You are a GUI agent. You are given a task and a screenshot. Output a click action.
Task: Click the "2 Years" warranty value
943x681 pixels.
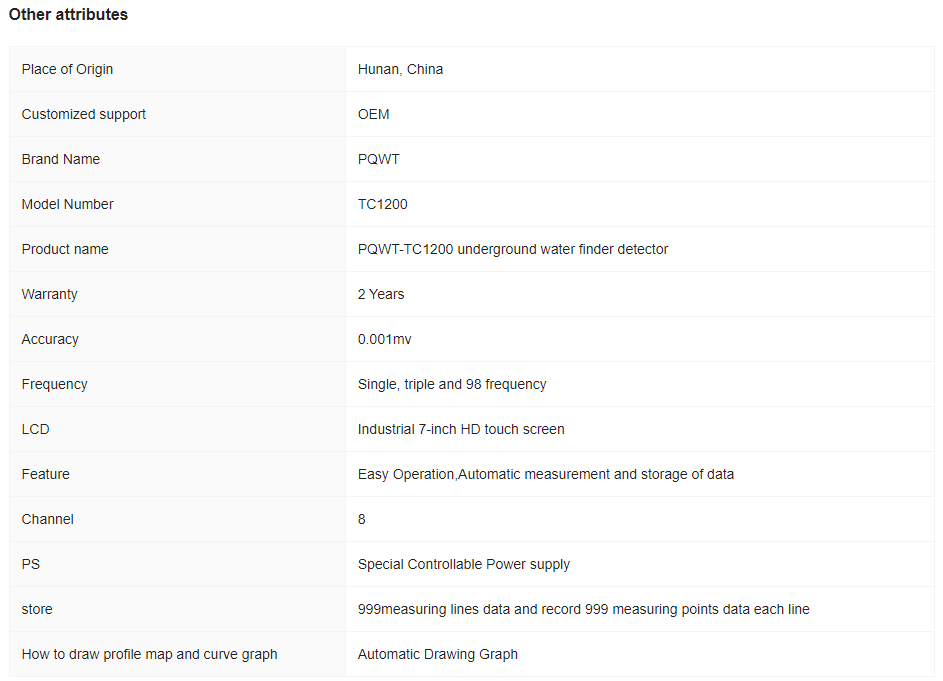click(x=381, y=294)
